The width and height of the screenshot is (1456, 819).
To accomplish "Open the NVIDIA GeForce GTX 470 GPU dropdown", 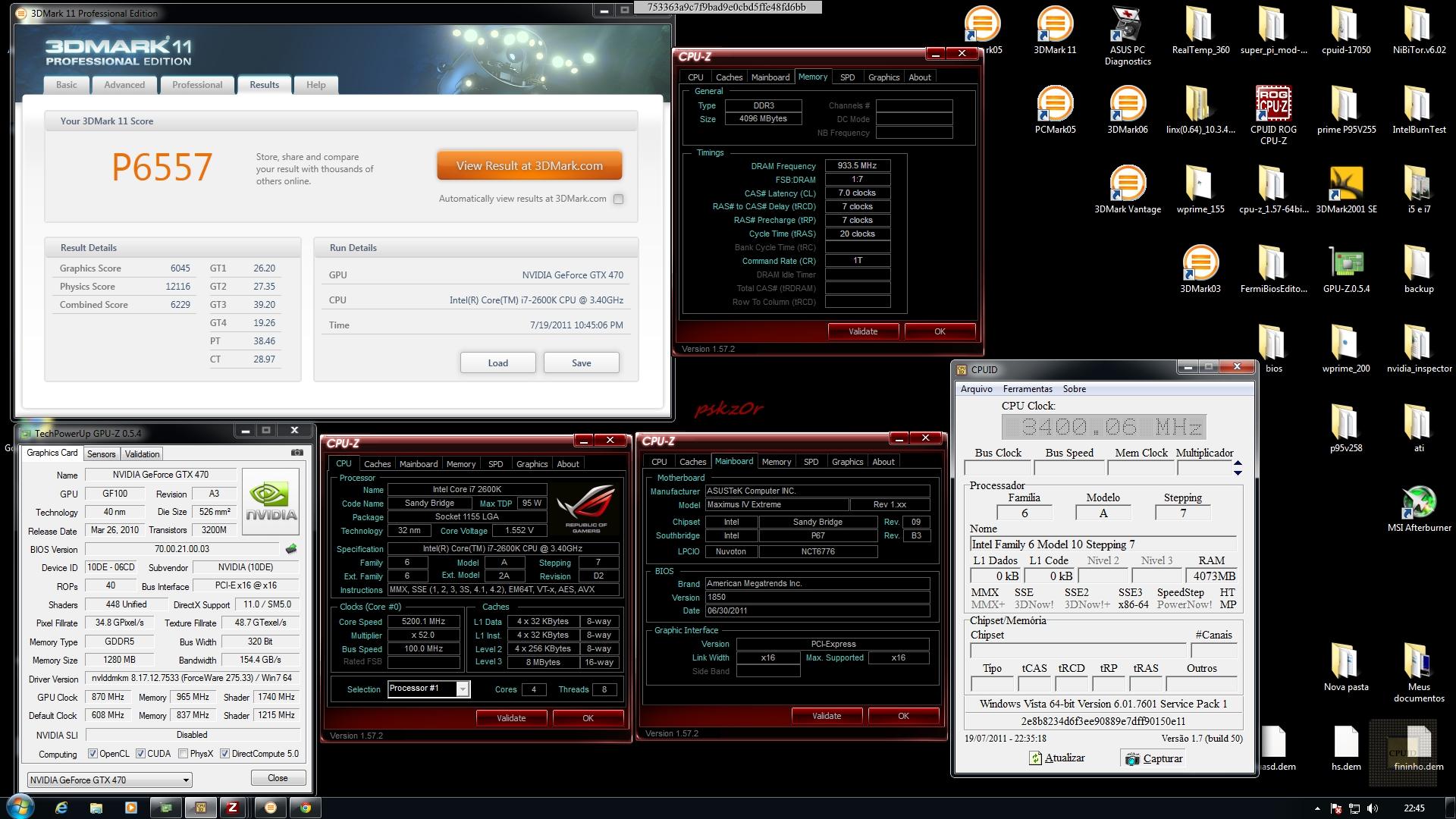I will point(109,780).
